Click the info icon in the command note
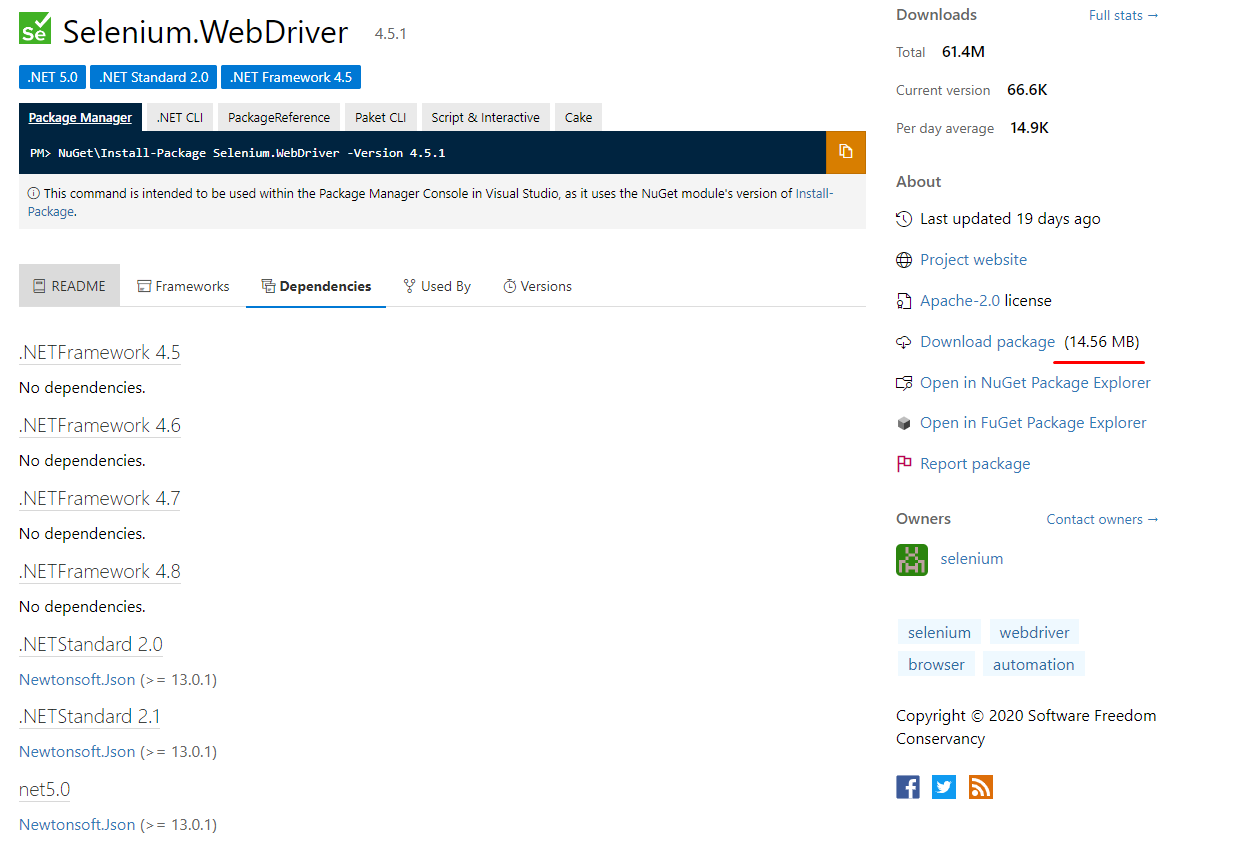This screenshot has width=1255, height=862. (34, 194)
